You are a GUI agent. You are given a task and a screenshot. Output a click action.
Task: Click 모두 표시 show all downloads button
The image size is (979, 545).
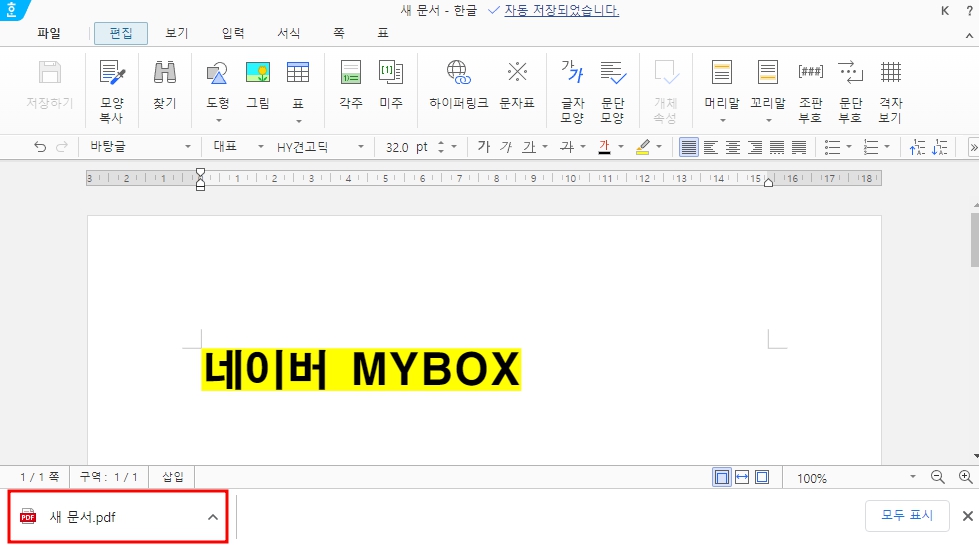point(907,516)
